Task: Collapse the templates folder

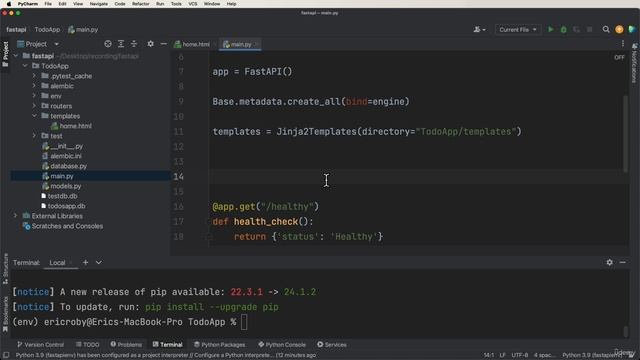Action: tap(34, 116)
